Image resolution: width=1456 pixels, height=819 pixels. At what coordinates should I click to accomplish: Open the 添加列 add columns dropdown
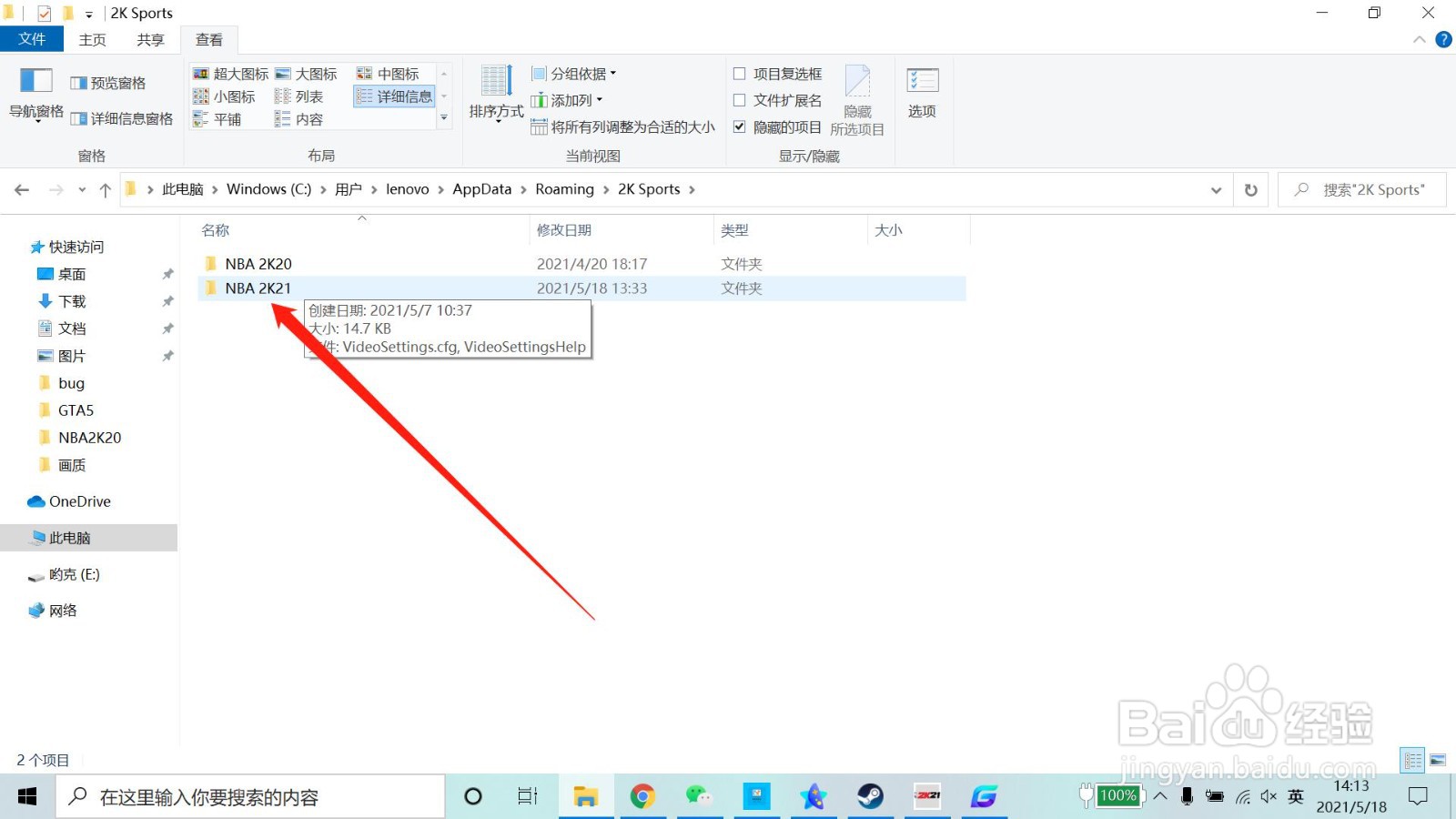[566, 100]
